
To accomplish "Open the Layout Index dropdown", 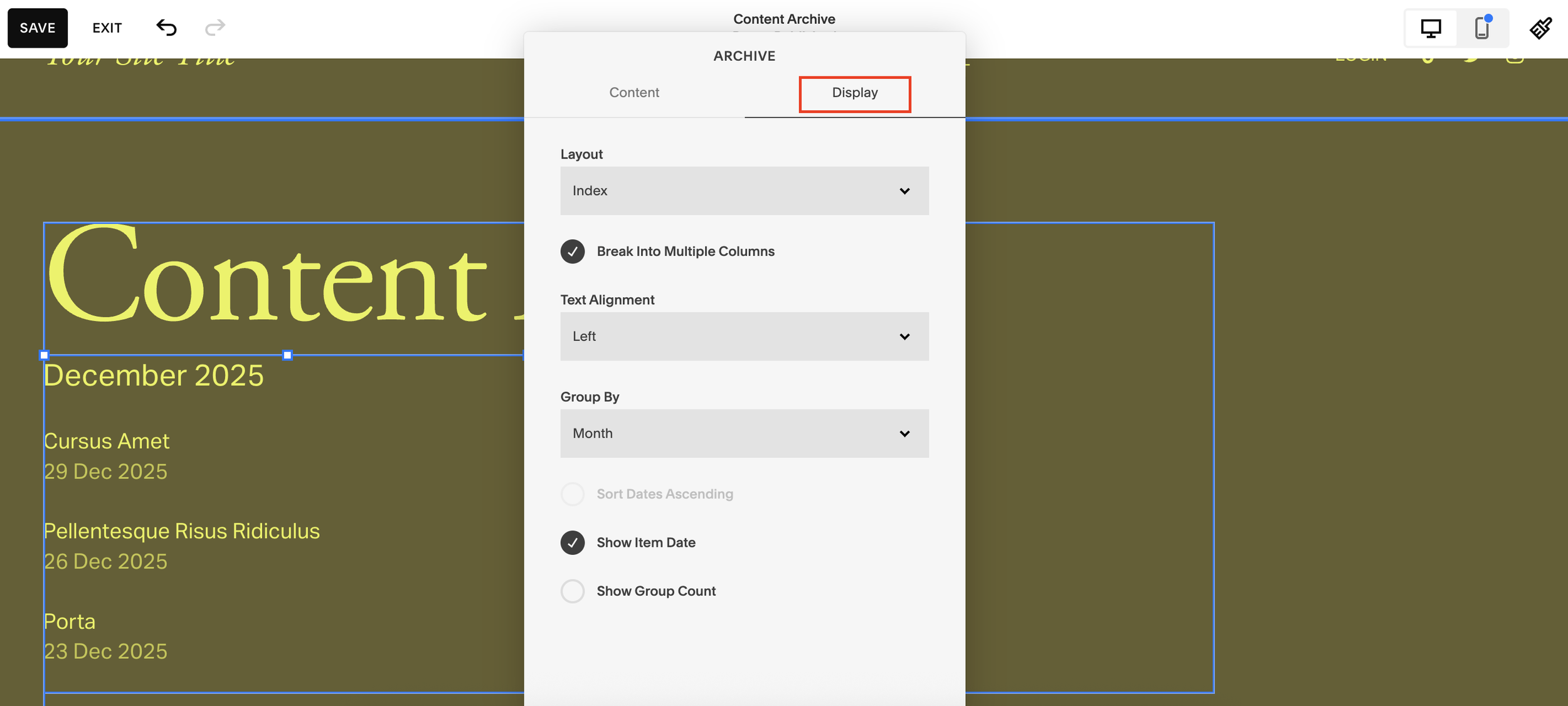I will pos(744,191).
